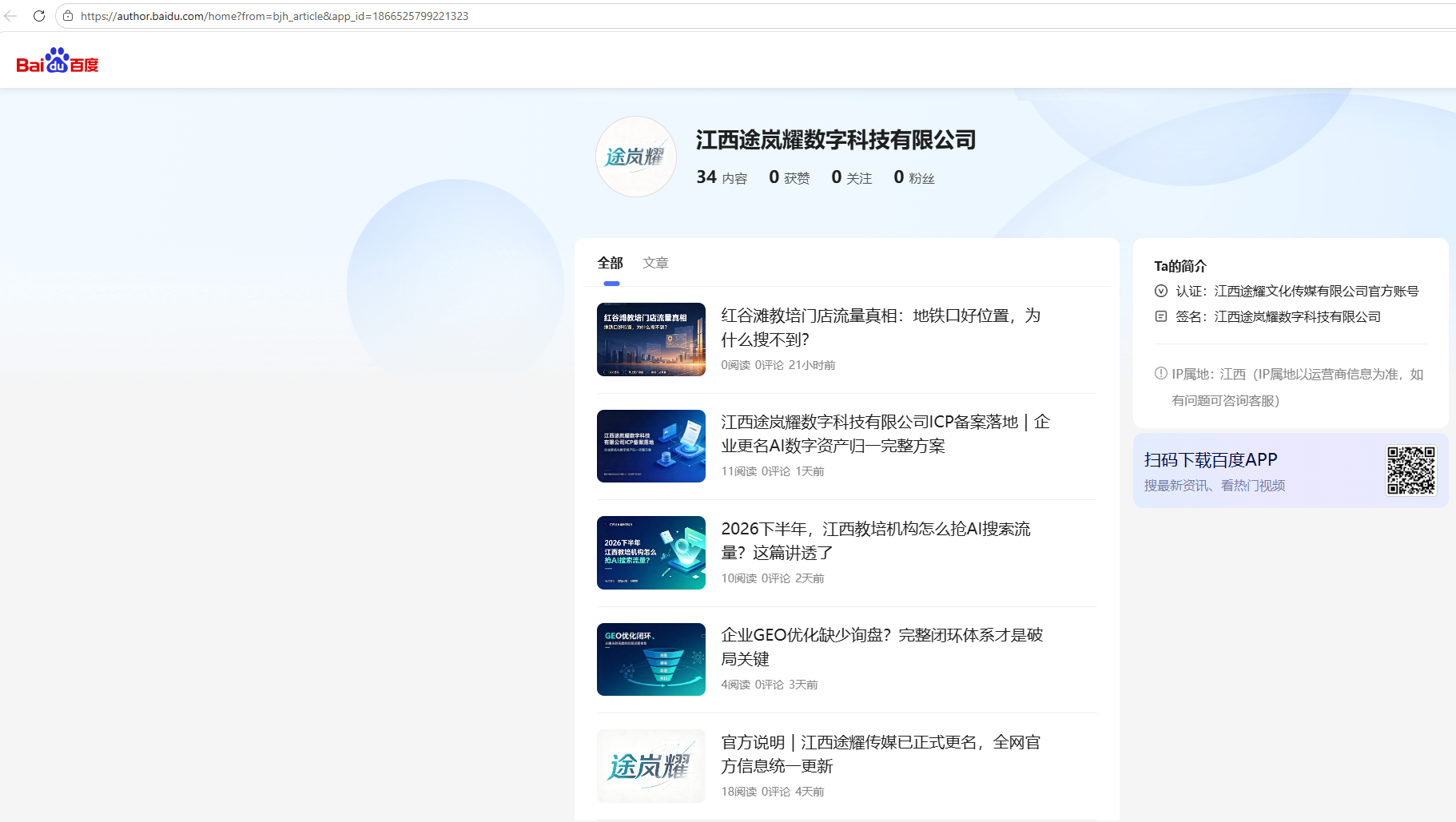Click the 4阅读 0评论 3天前 metadata

click(770, 685)
